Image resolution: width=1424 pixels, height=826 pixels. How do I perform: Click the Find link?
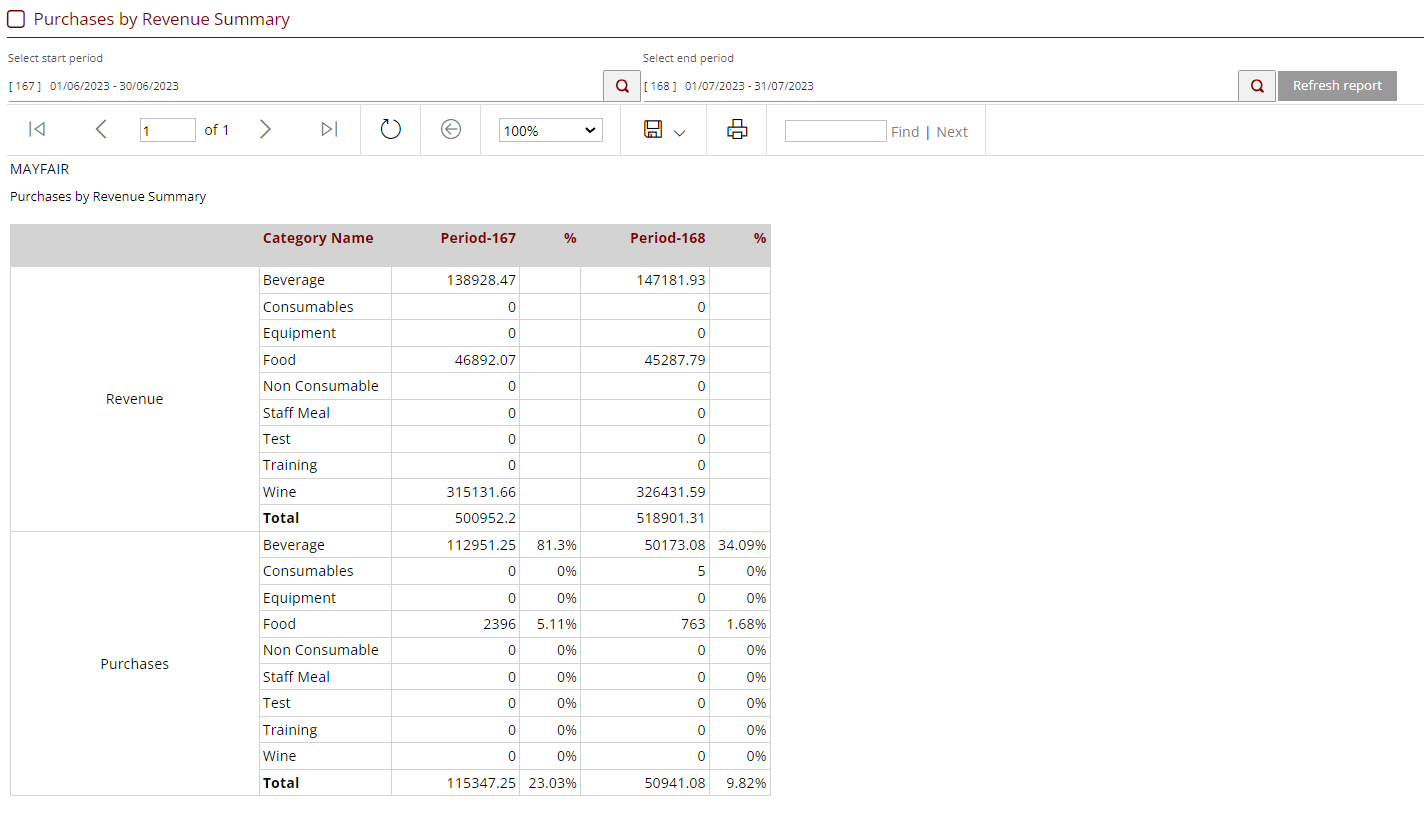point(904,132)
